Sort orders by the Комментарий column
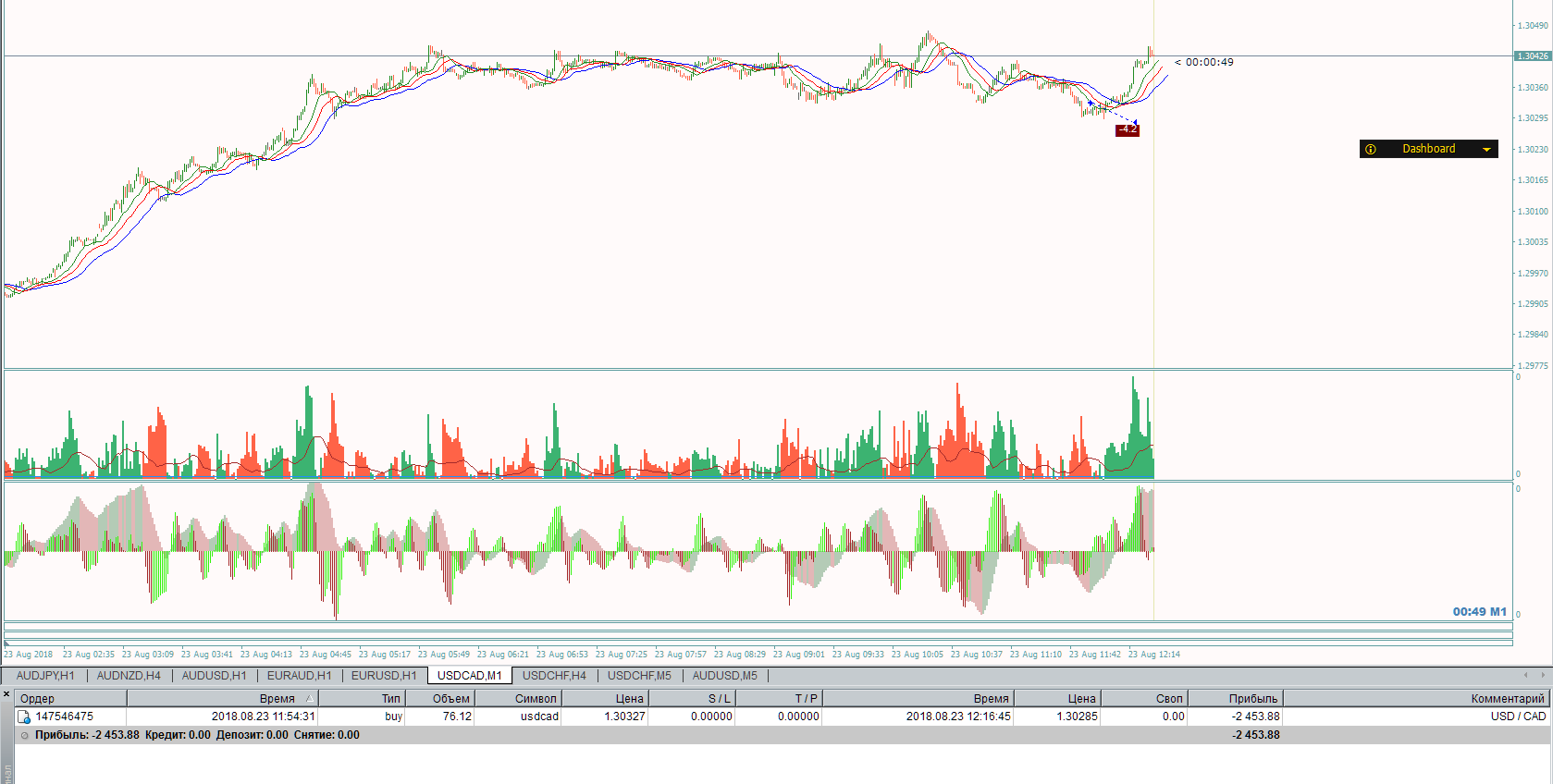 pyautogui.click(x=1416, y=698)
